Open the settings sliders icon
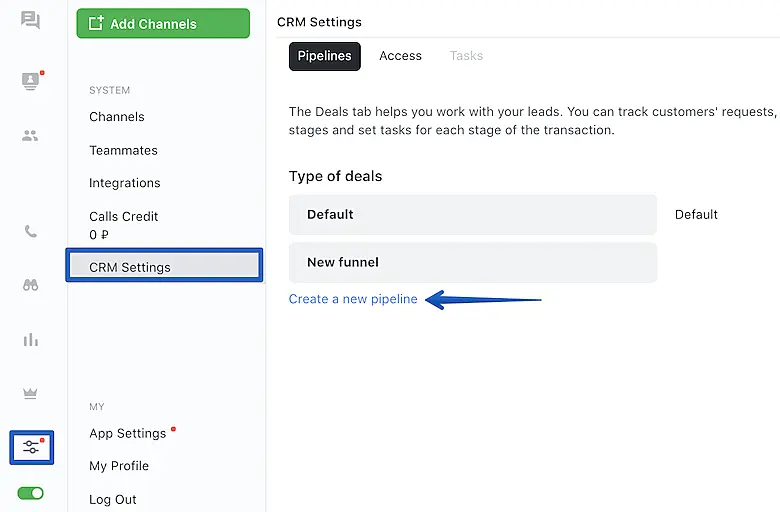This screenshot has width=780, height=512. (x=31, y=447)
